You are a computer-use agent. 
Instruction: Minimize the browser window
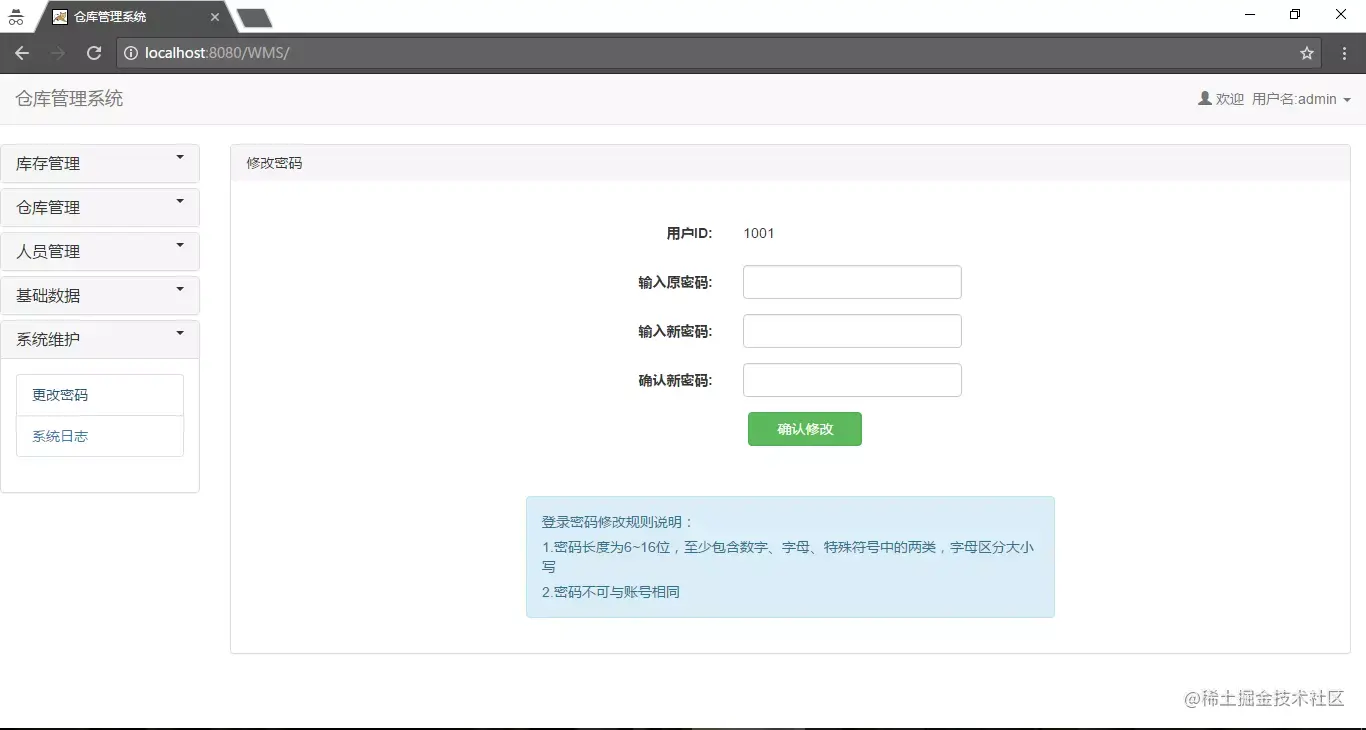[1250, 14]
